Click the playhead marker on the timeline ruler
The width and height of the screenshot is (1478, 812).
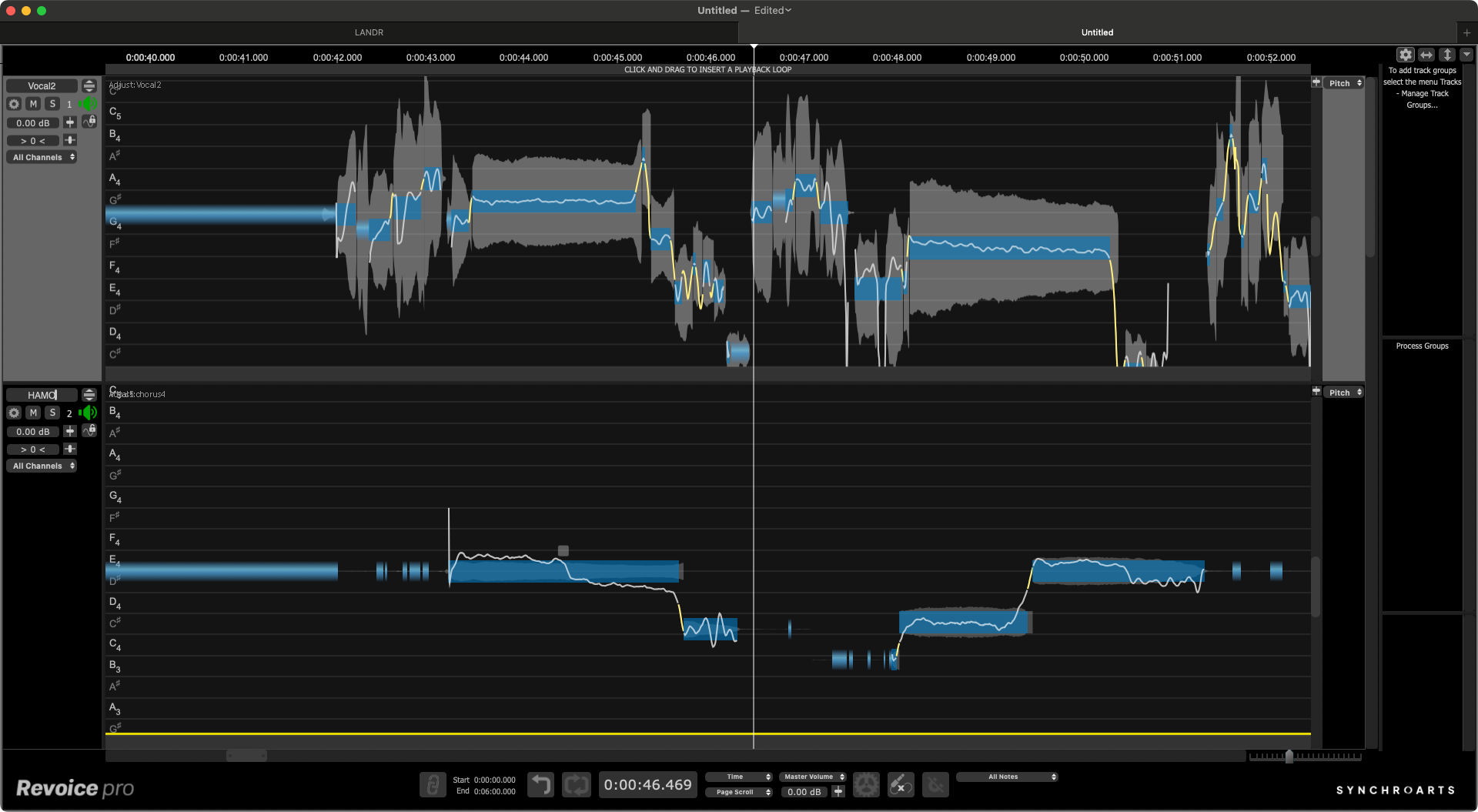click(x=754, y=48)
